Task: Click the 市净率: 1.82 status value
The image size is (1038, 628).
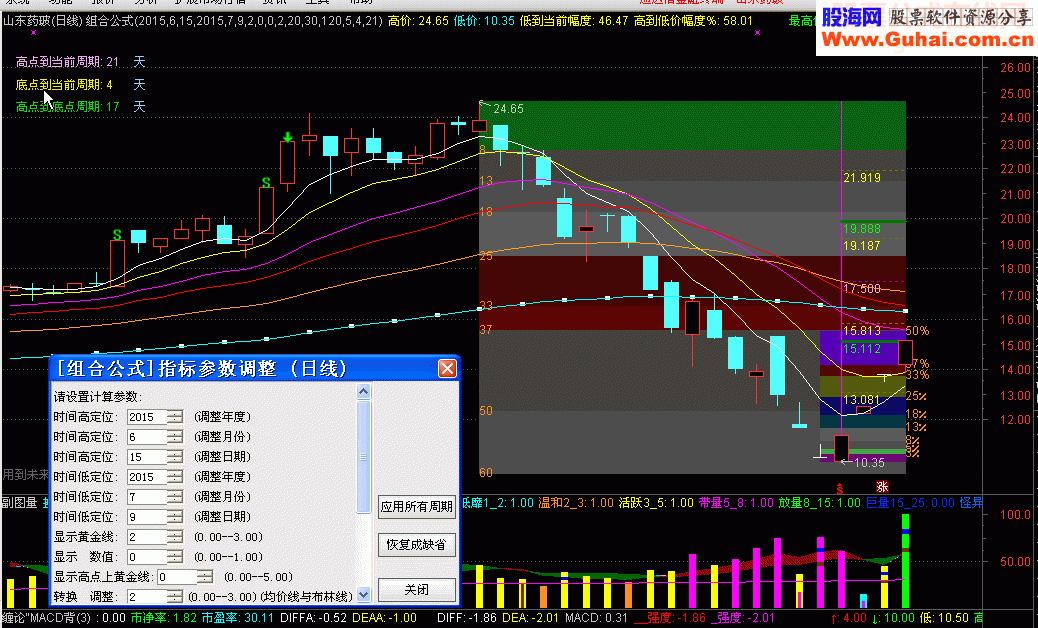Action: [x=163, y=618]
